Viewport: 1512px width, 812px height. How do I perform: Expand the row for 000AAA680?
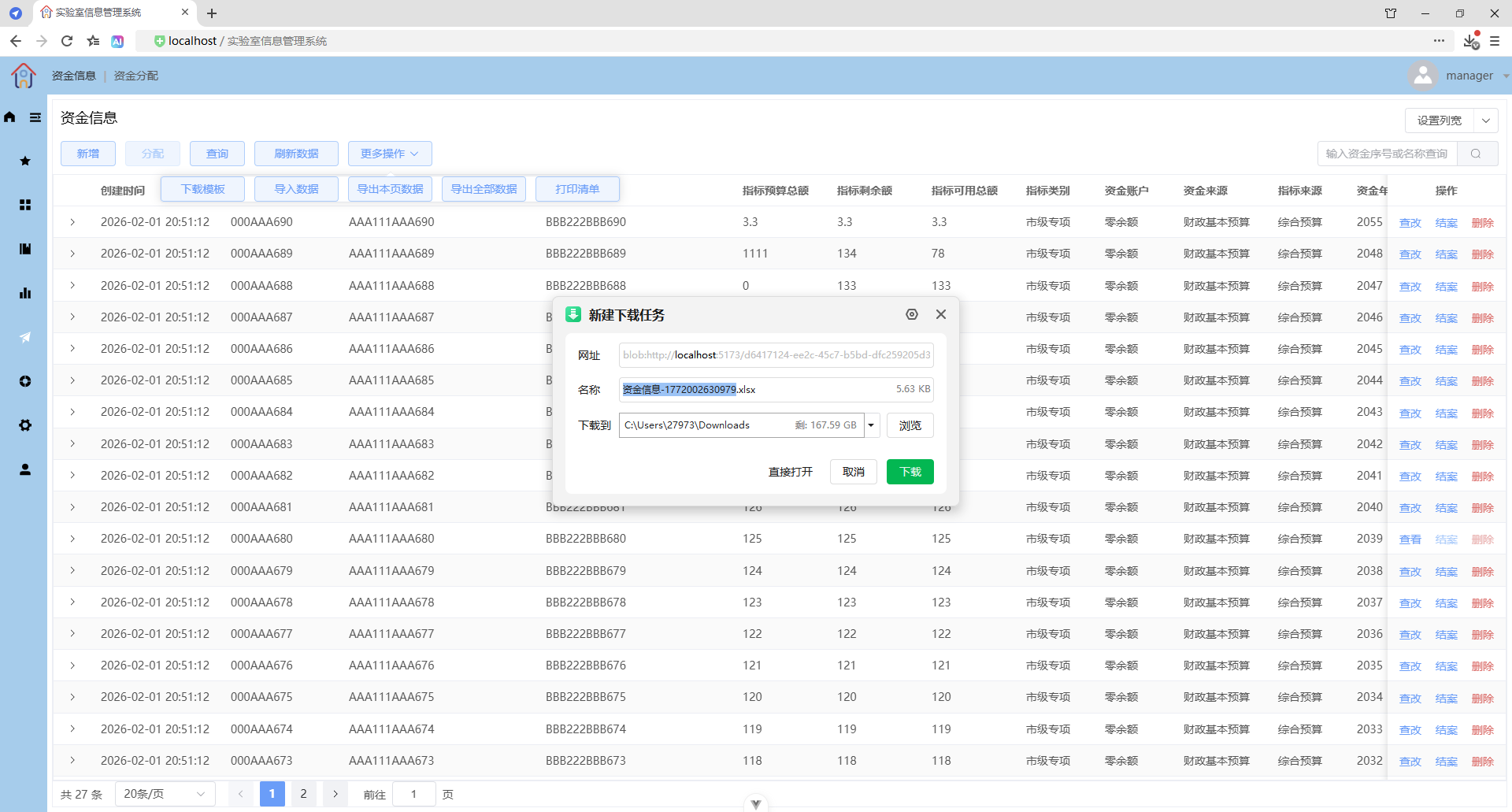click(72, 539)
